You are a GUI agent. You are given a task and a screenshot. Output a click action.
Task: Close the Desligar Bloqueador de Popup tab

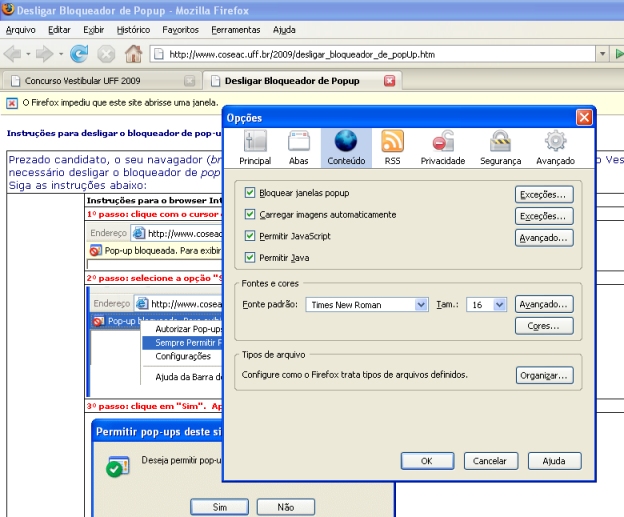[389, 81]
